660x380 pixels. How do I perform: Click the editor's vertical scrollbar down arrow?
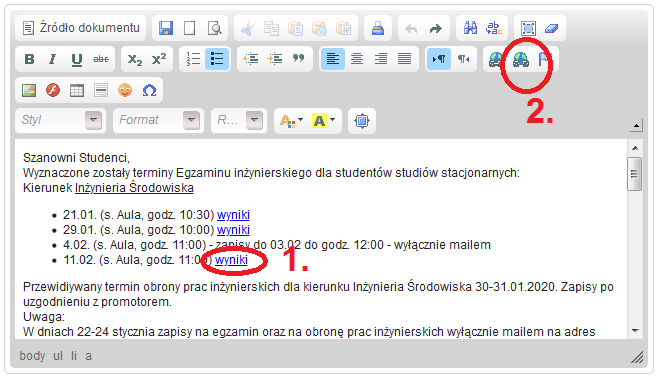635,331
